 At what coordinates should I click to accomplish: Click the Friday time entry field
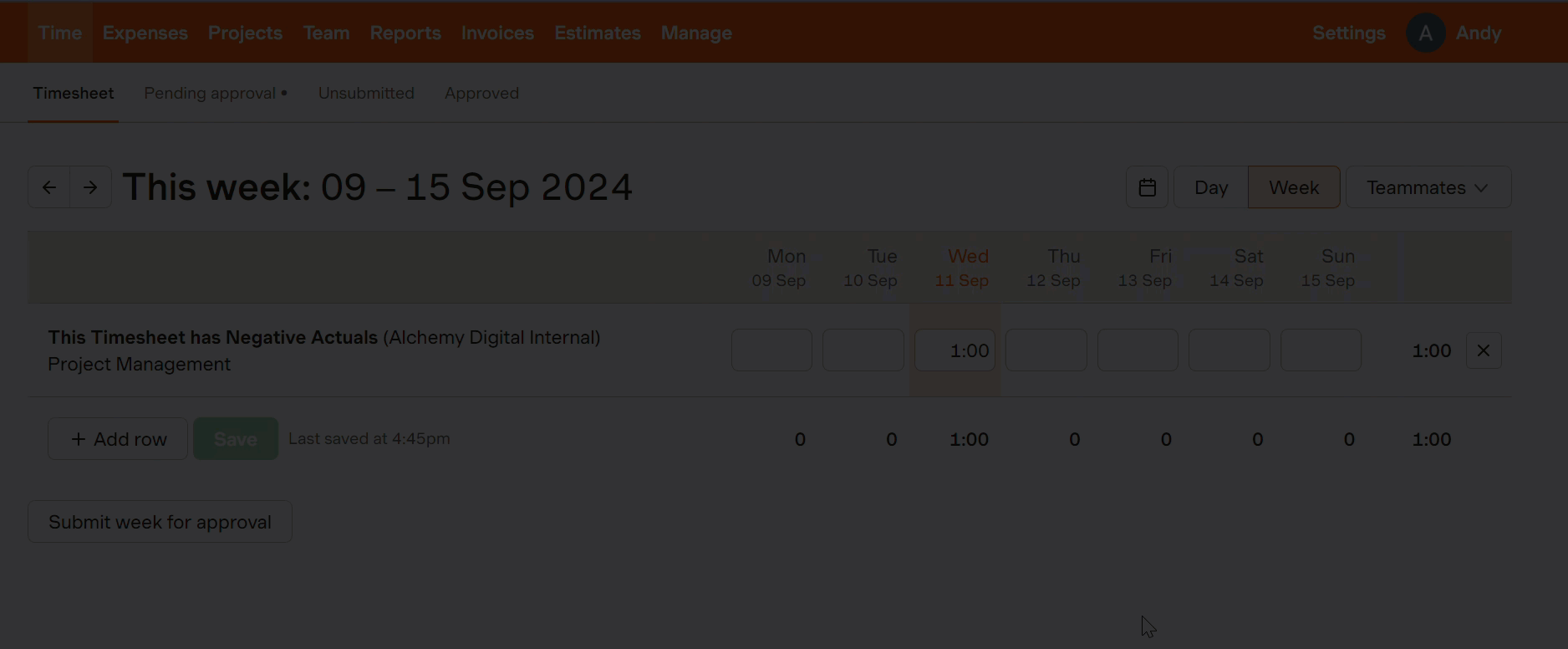pyautogui.click(x=1138, y=350)
